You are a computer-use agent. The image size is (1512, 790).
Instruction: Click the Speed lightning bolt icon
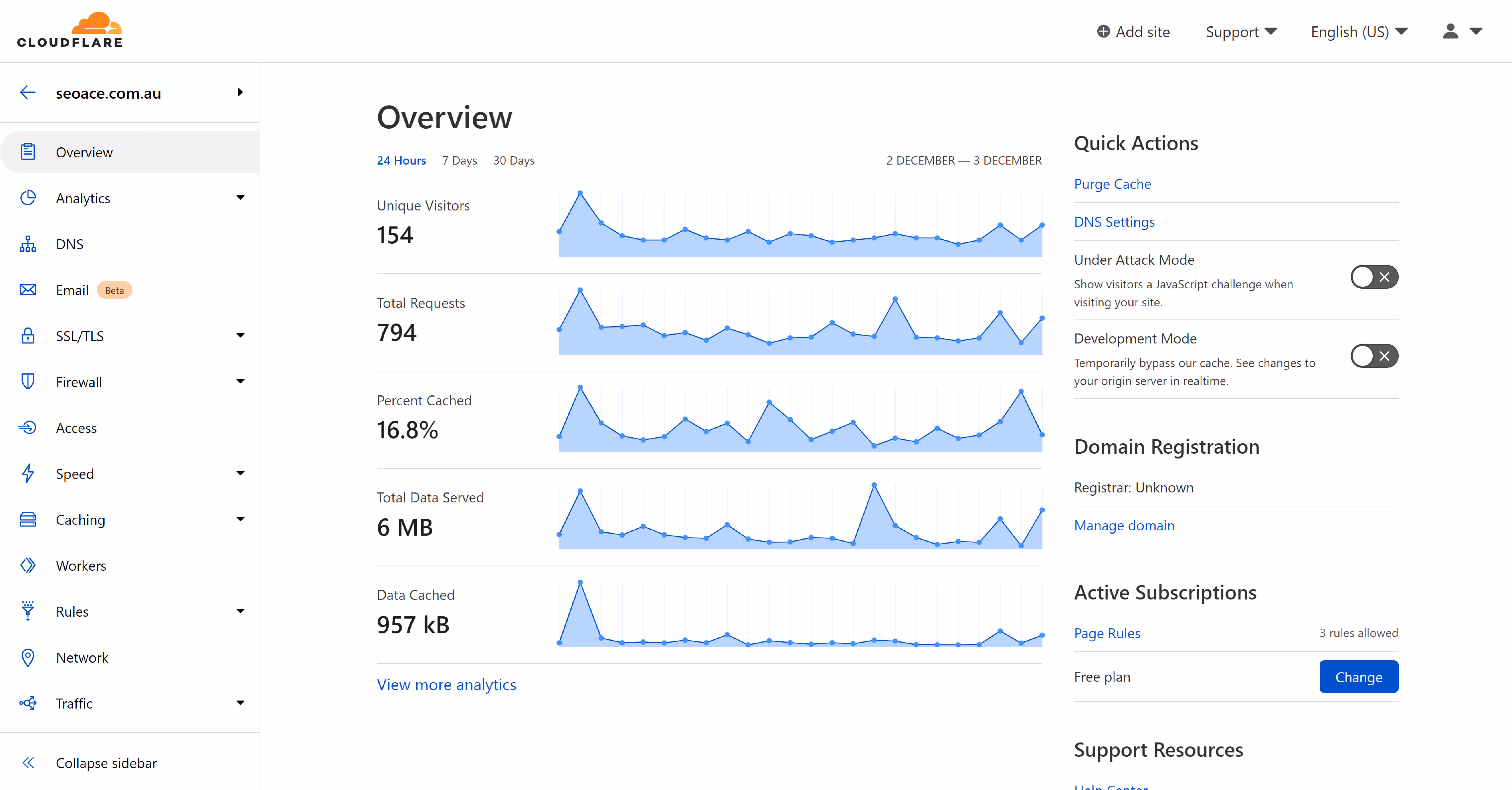(28, 473)
